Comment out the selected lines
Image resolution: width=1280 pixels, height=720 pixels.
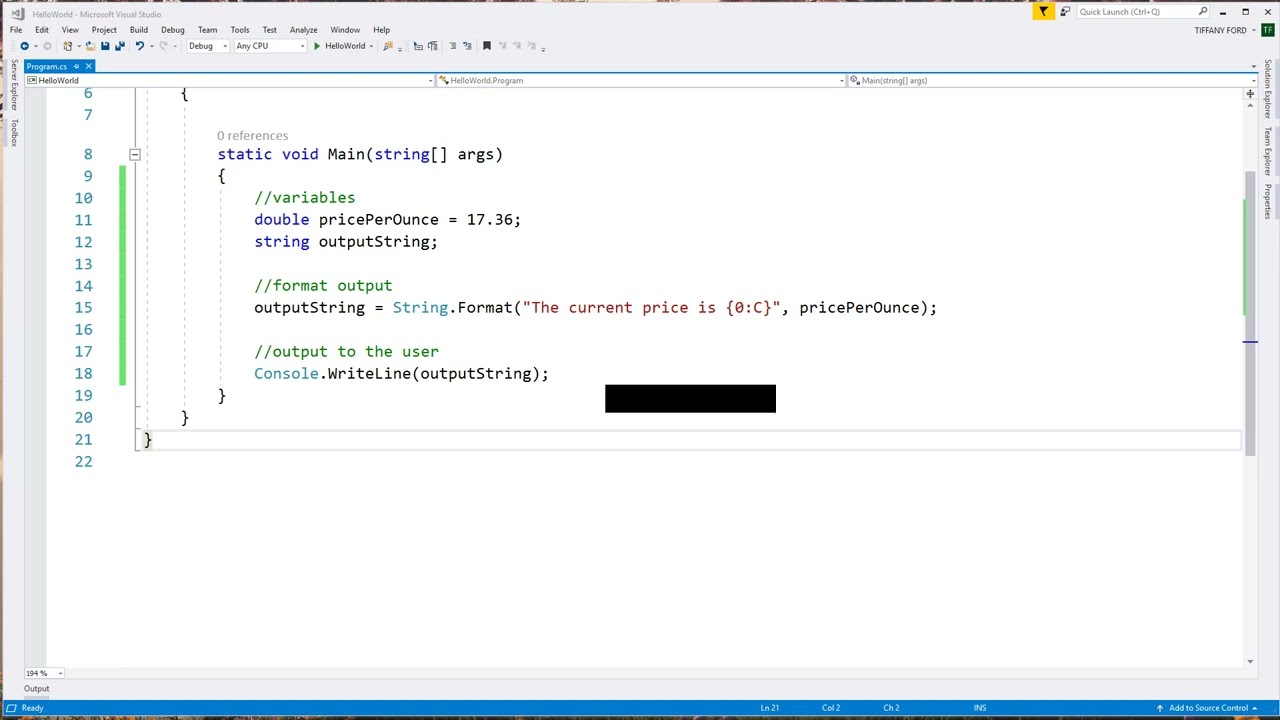(x=452, y=46)
